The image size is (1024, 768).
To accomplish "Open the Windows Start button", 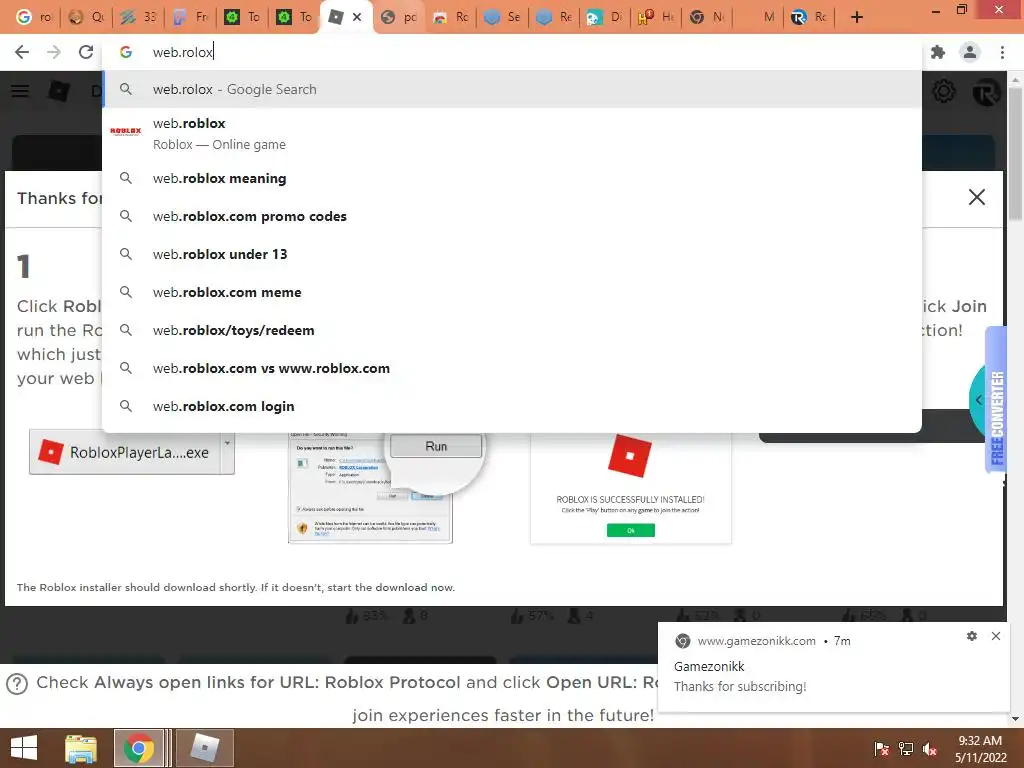I will pos(24,748).
